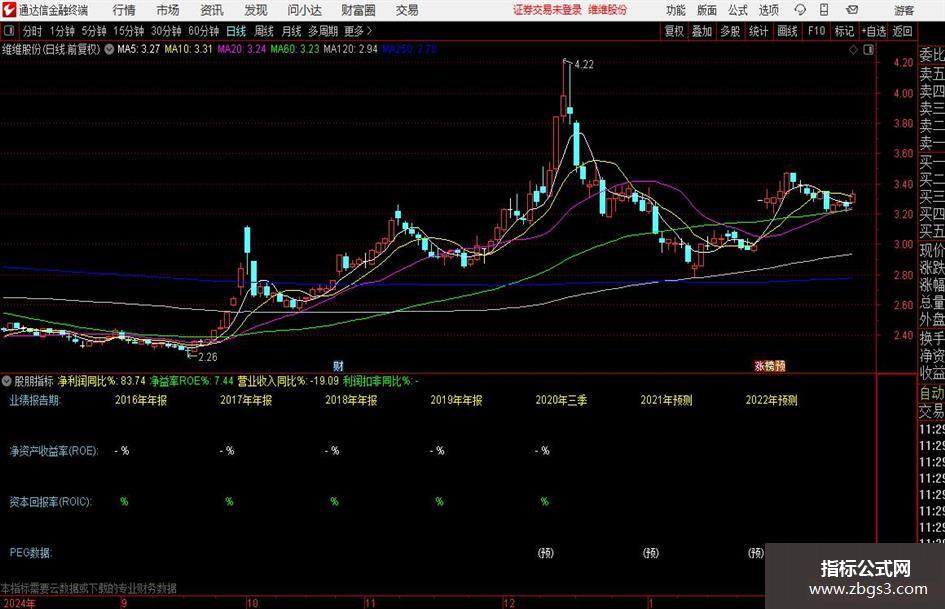The width and height of the screenshot is (945, 609).
Task: Switch to the 周线 weekly tab
Action: coord(264,31)
